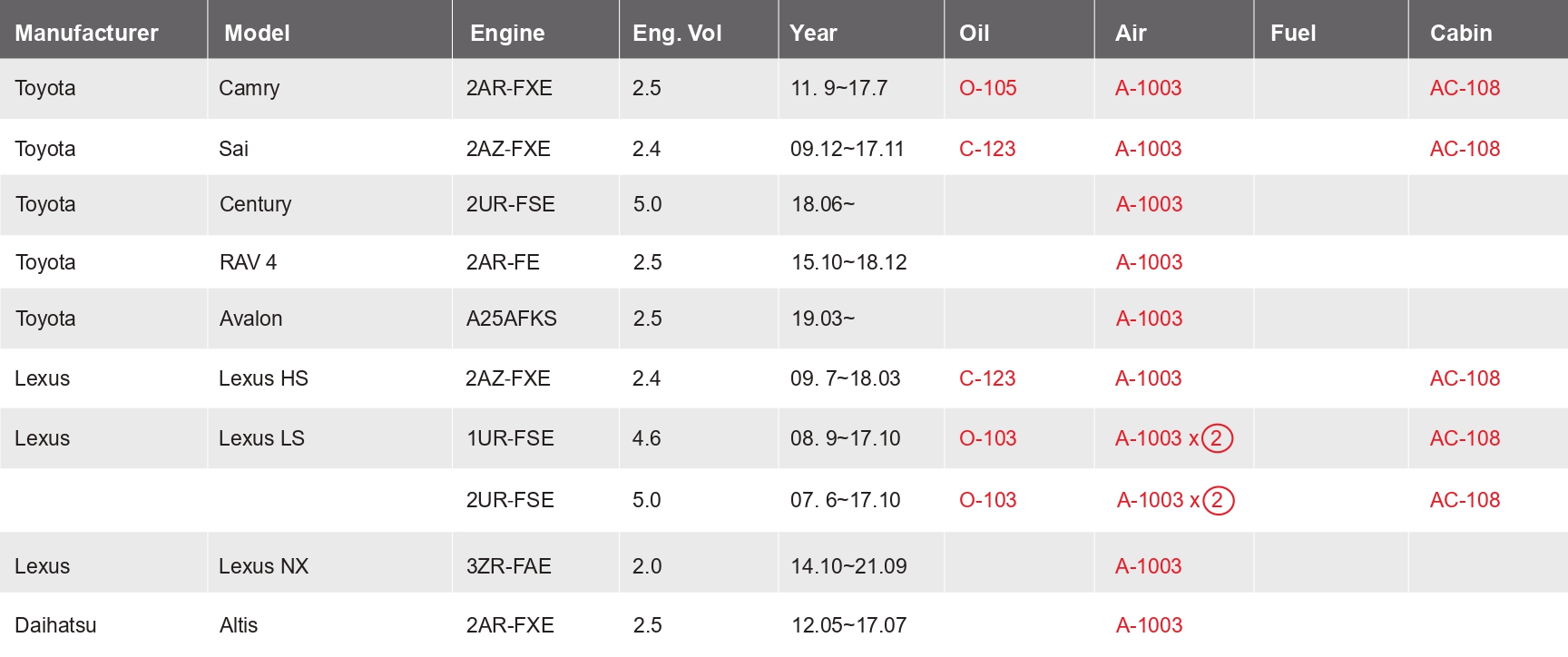This screenshot has width=1568, height=657.
Task: Click the Cabin column header
Action: tap(1460, 34)
